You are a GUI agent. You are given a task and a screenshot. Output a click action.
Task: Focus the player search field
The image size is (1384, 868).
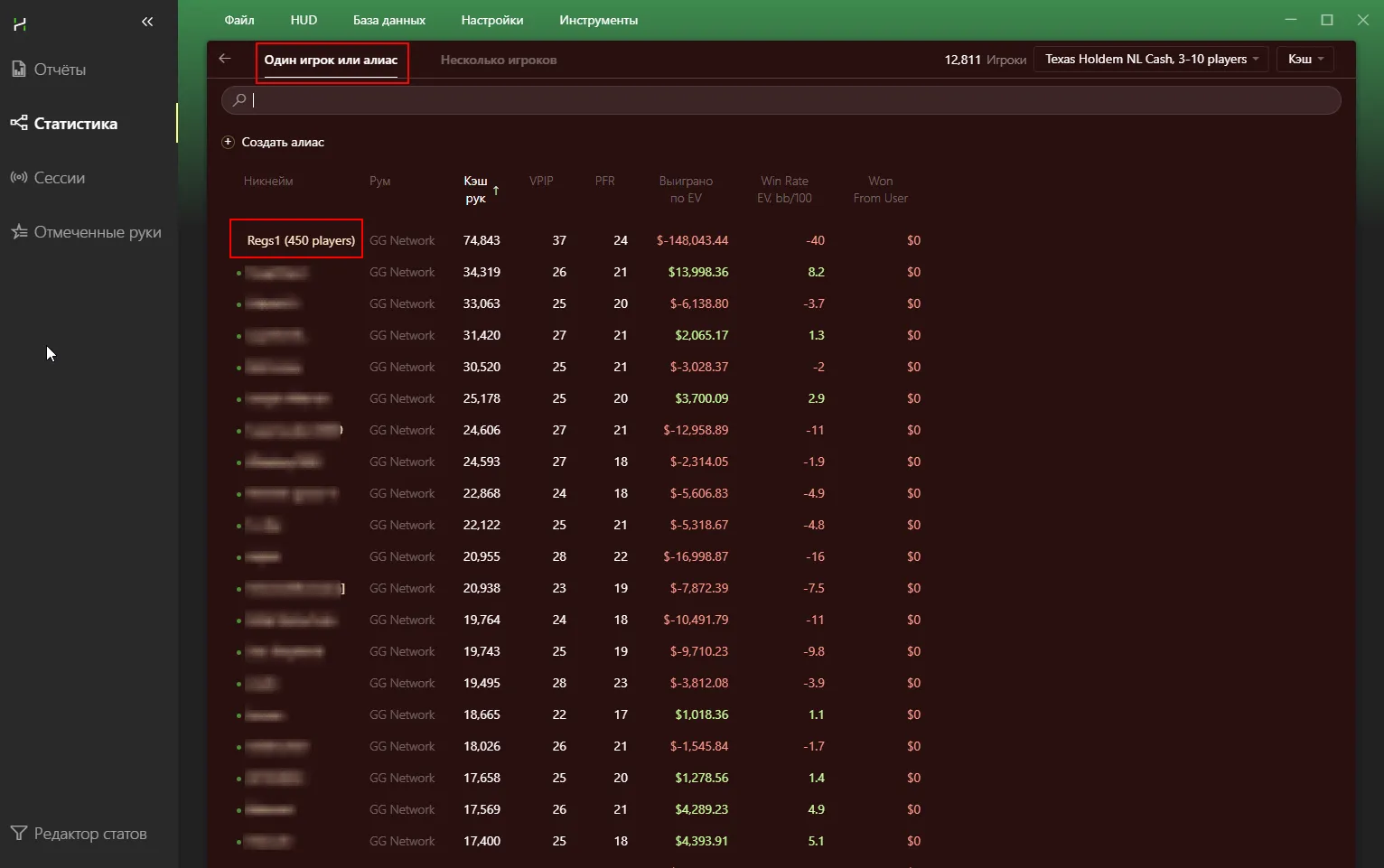coord(781,100)
